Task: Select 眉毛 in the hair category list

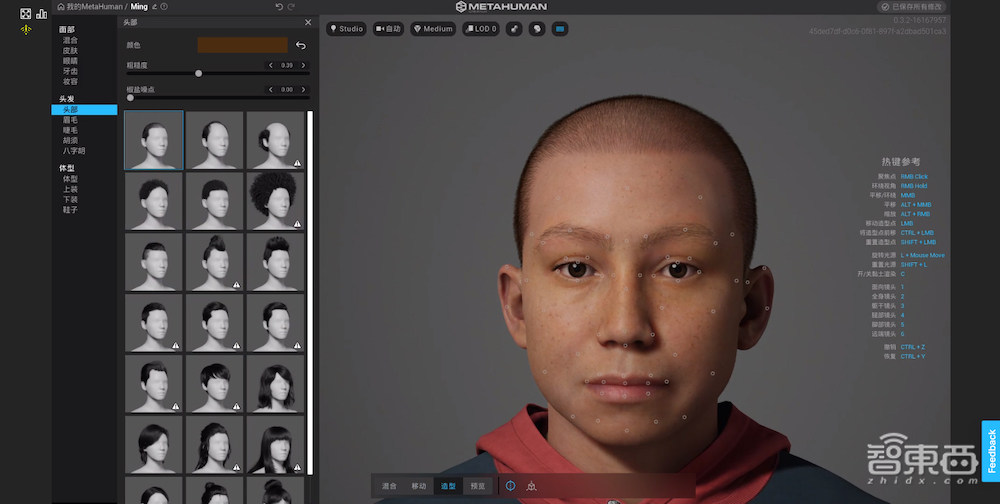Action: (70, 120)
